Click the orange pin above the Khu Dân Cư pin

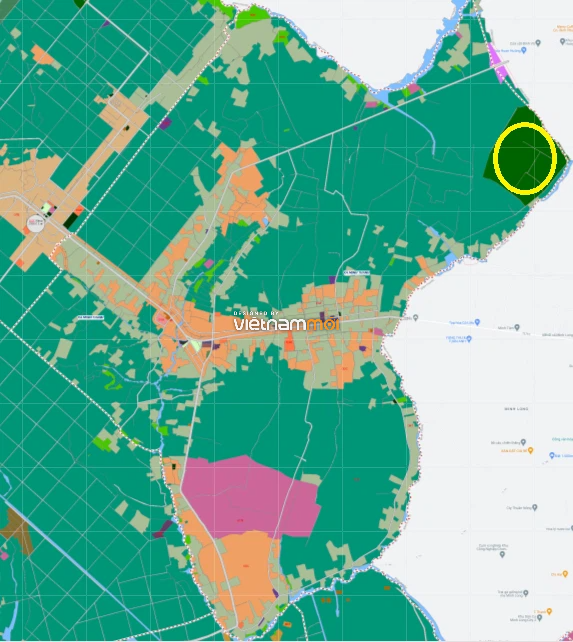(x=549, y=611)
